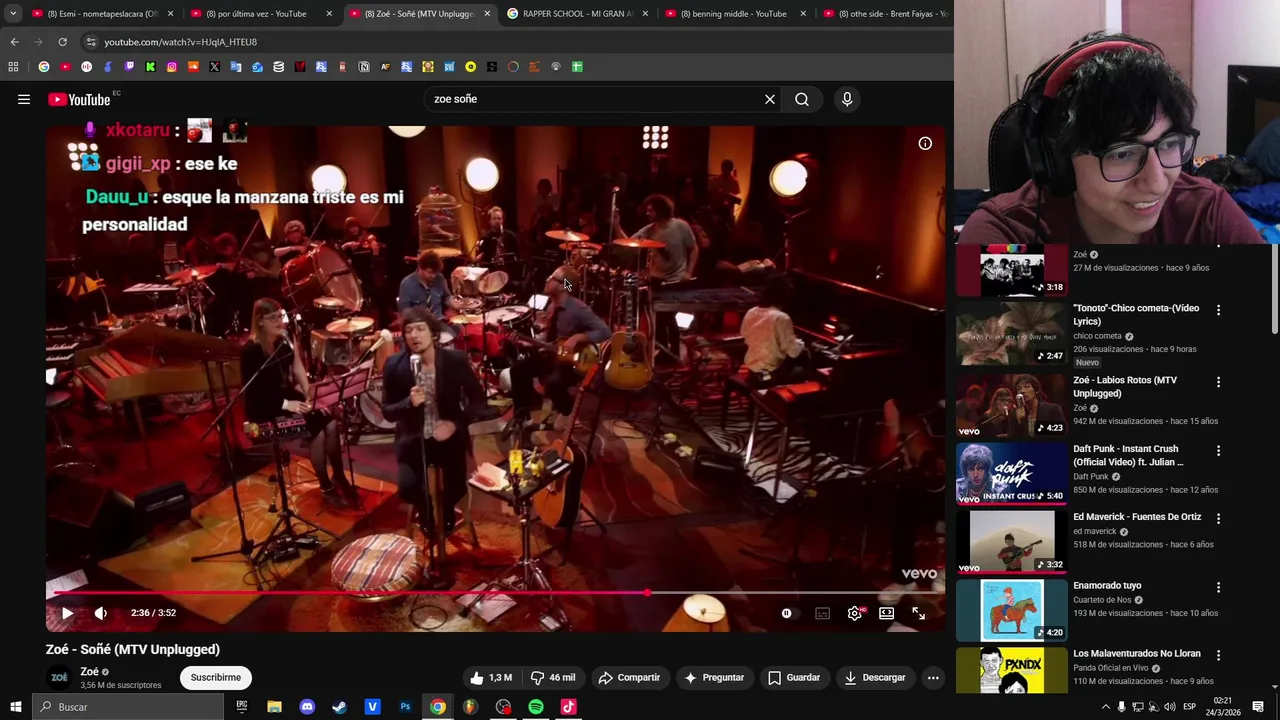The width and height of the screenshot is (1280, 720).
Task: Open the player settings gear
Action: [x=854, y=613]
